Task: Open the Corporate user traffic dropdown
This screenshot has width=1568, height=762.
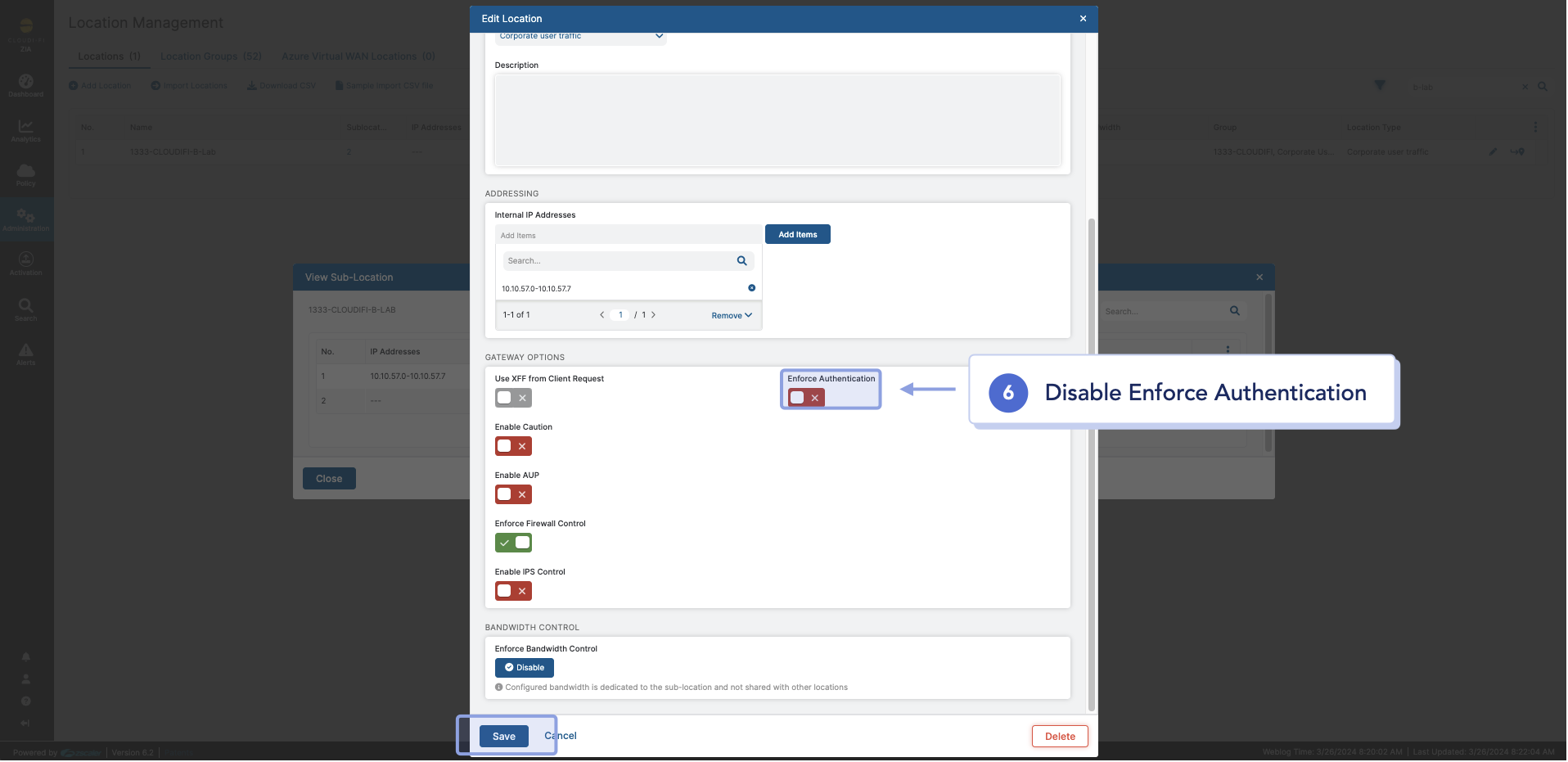Action: coord(580,37)
